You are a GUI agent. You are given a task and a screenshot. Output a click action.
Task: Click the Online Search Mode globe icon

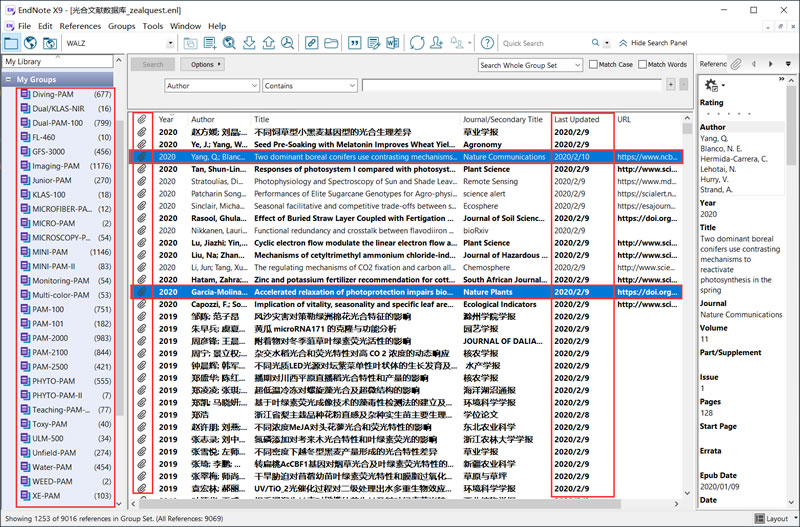[x=30, y=43]
